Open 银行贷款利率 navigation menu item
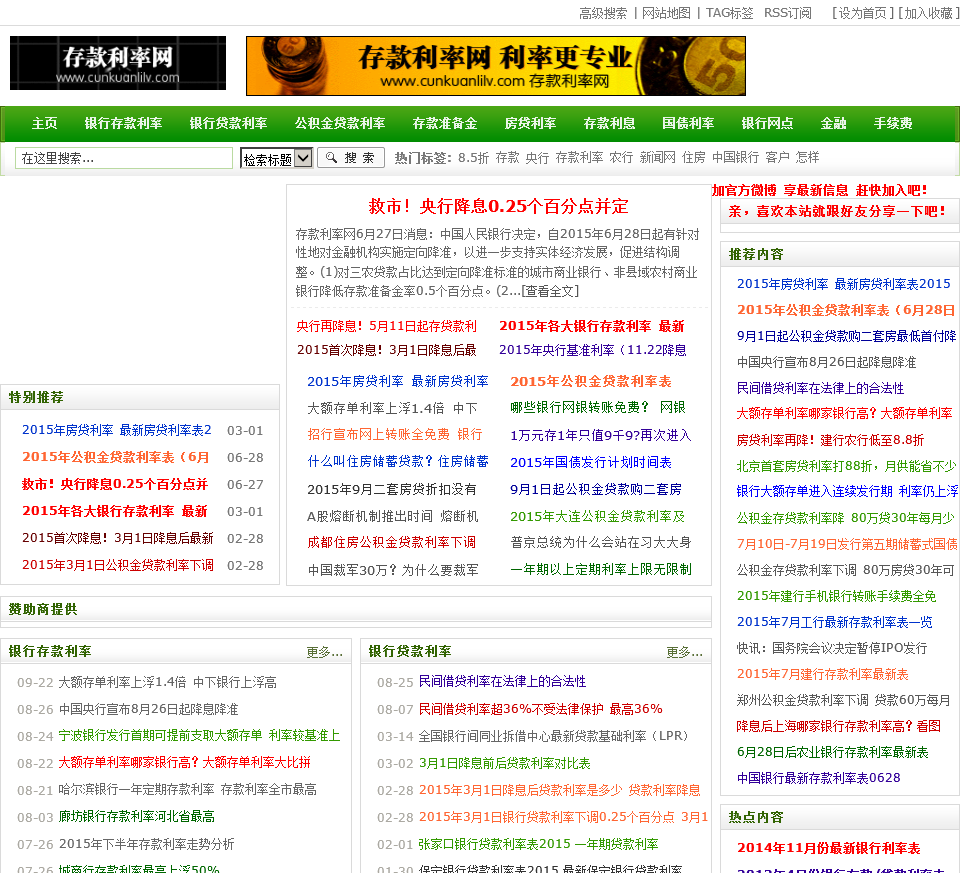 [x=228, y=123]
